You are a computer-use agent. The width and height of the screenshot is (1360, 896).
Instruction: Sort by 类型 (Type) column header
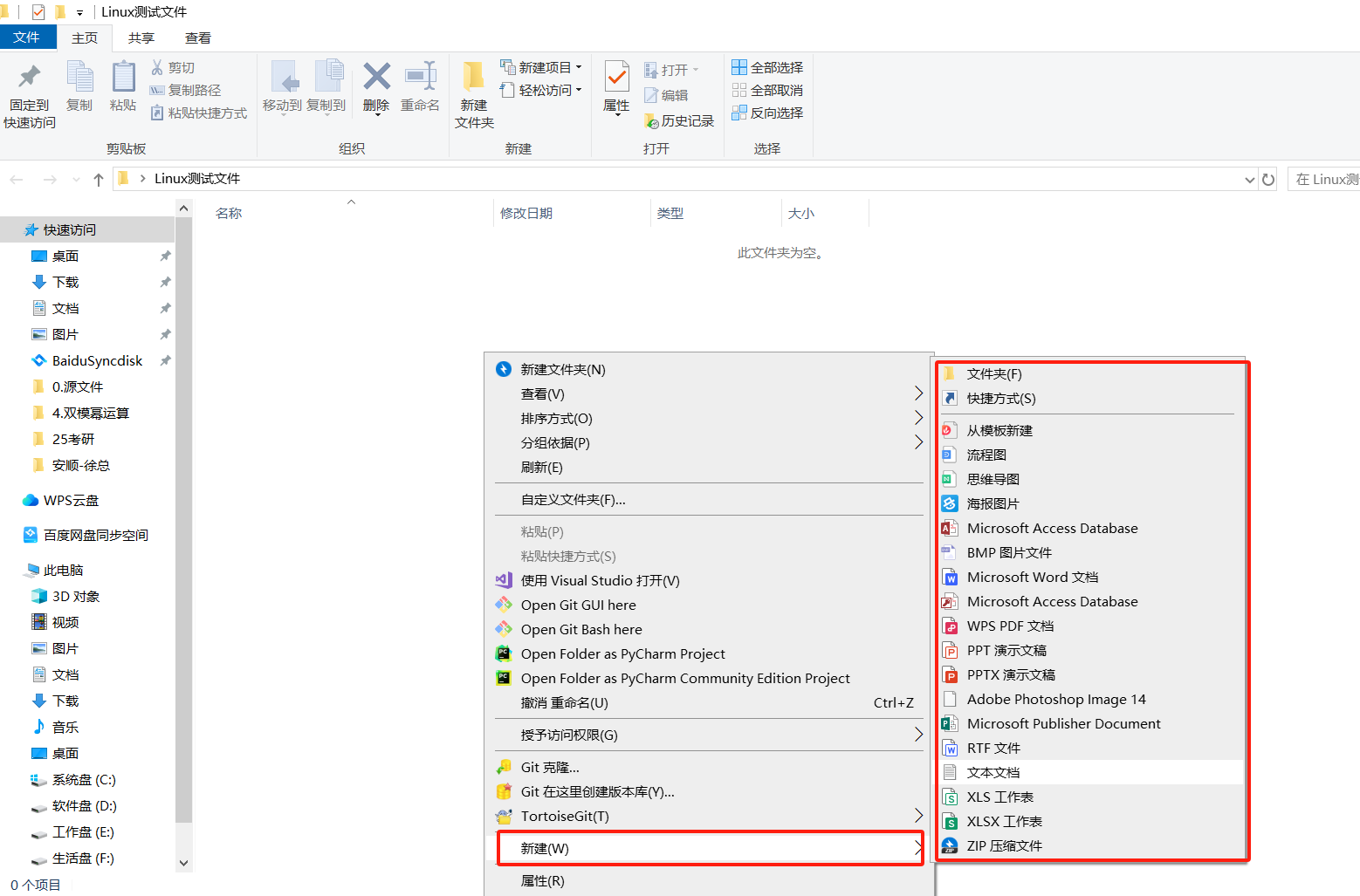point(670,213)
